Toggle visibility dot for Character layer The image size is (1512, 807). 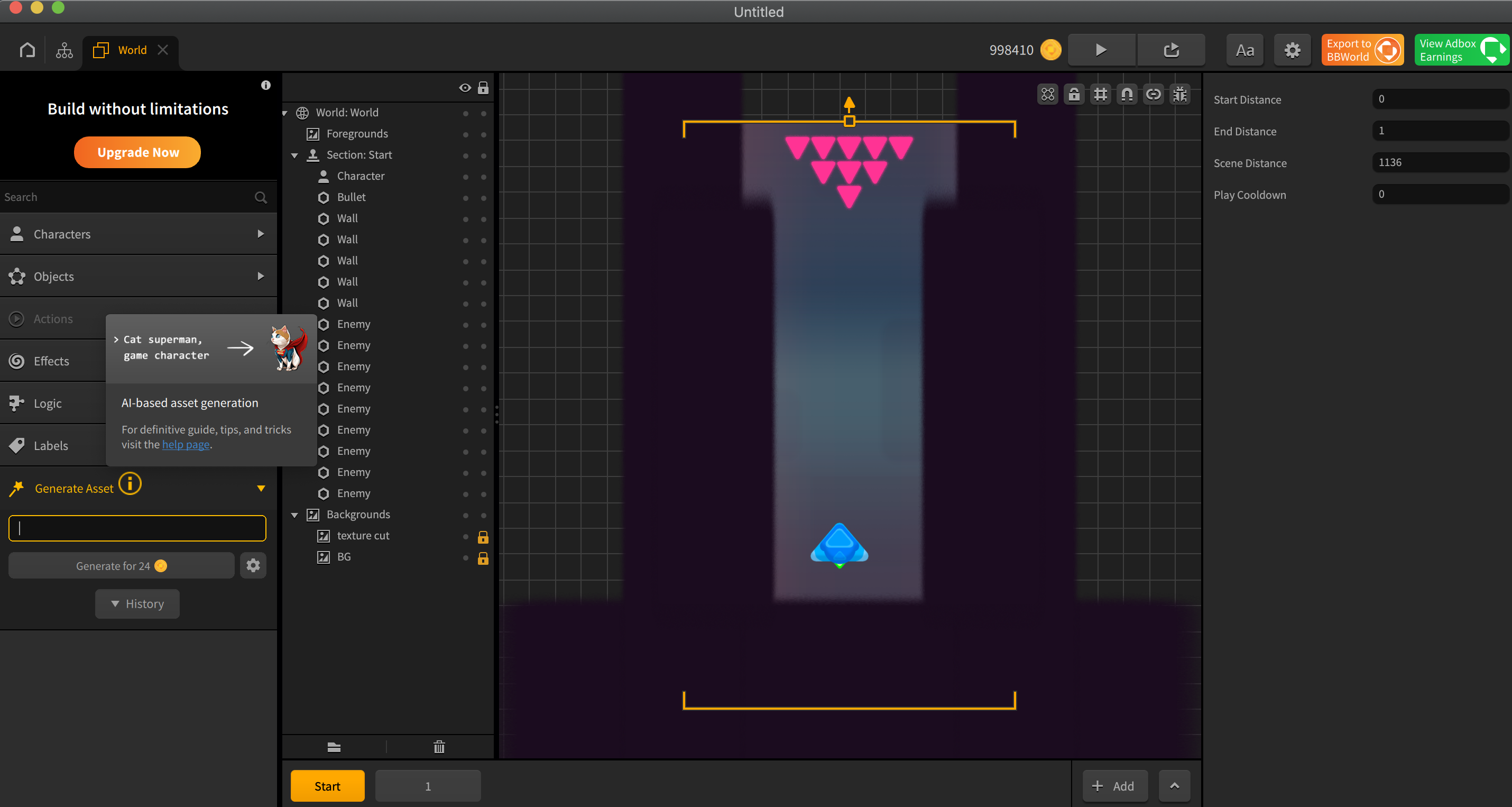click(465, 177)
